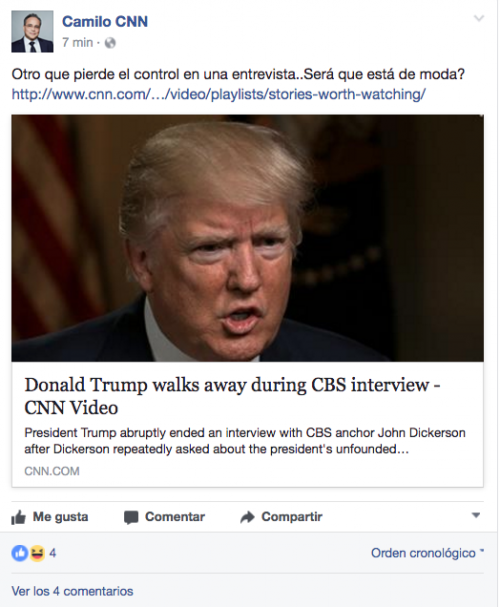Open the Trump interview preview image
Screen dimensions: 500x607
[x=247, y=238]
